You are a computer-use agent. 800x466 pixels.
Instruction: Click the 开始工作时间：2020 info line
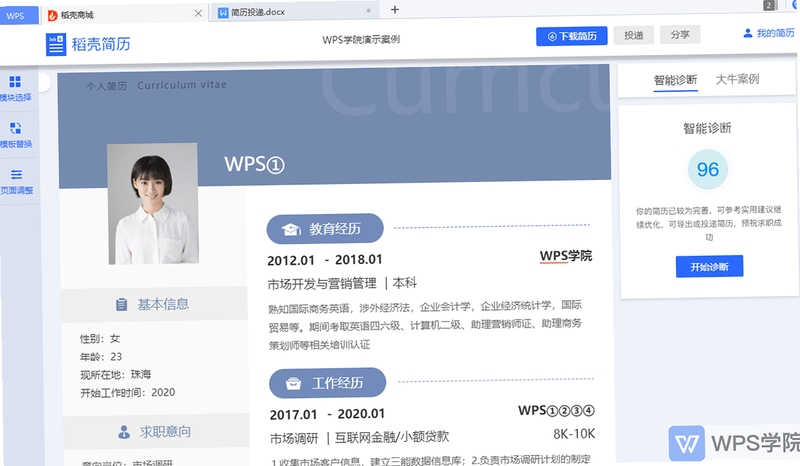128,393
